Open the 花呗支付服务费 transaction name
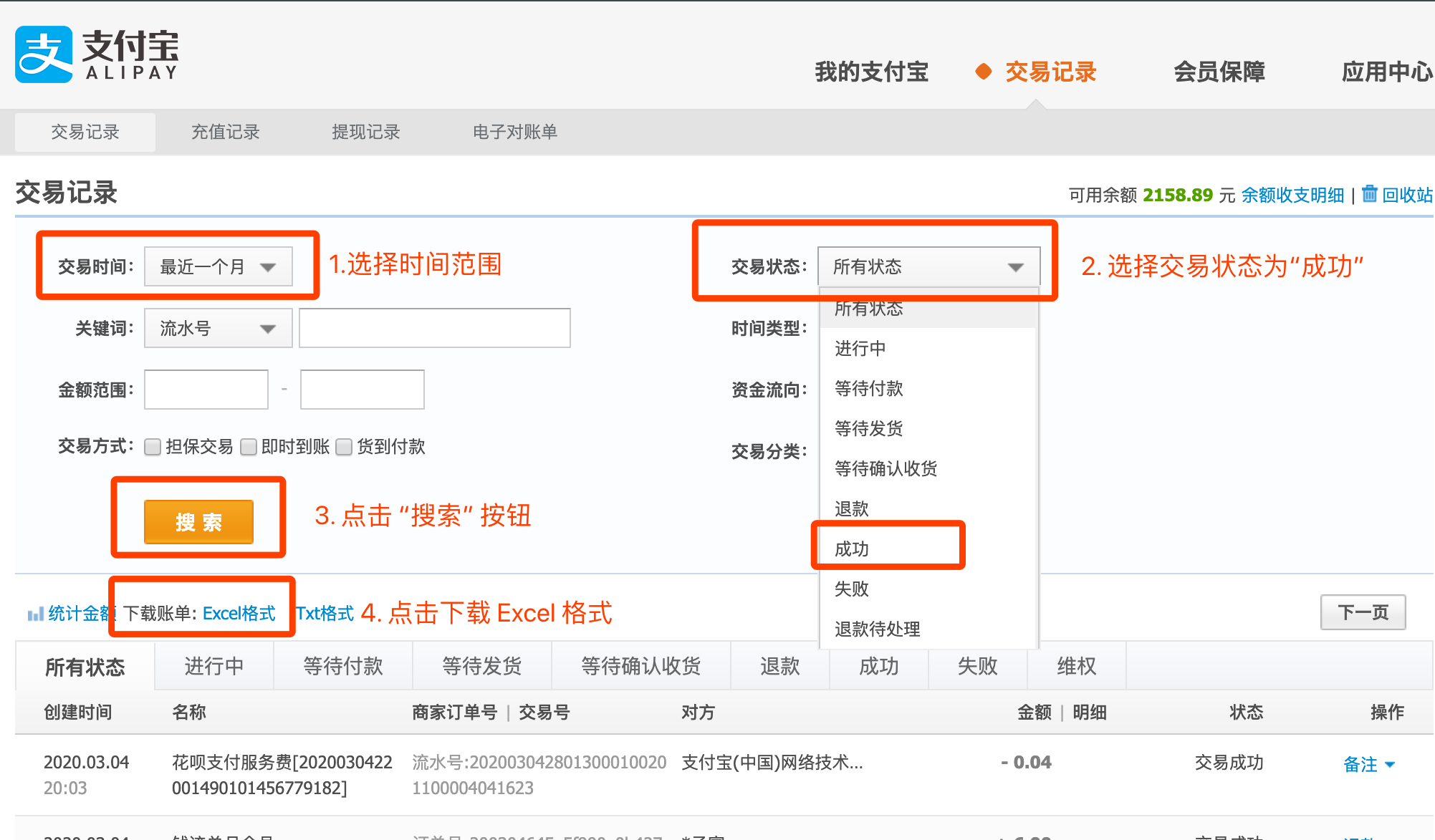1435x840 pixels. tap(282, 775)
